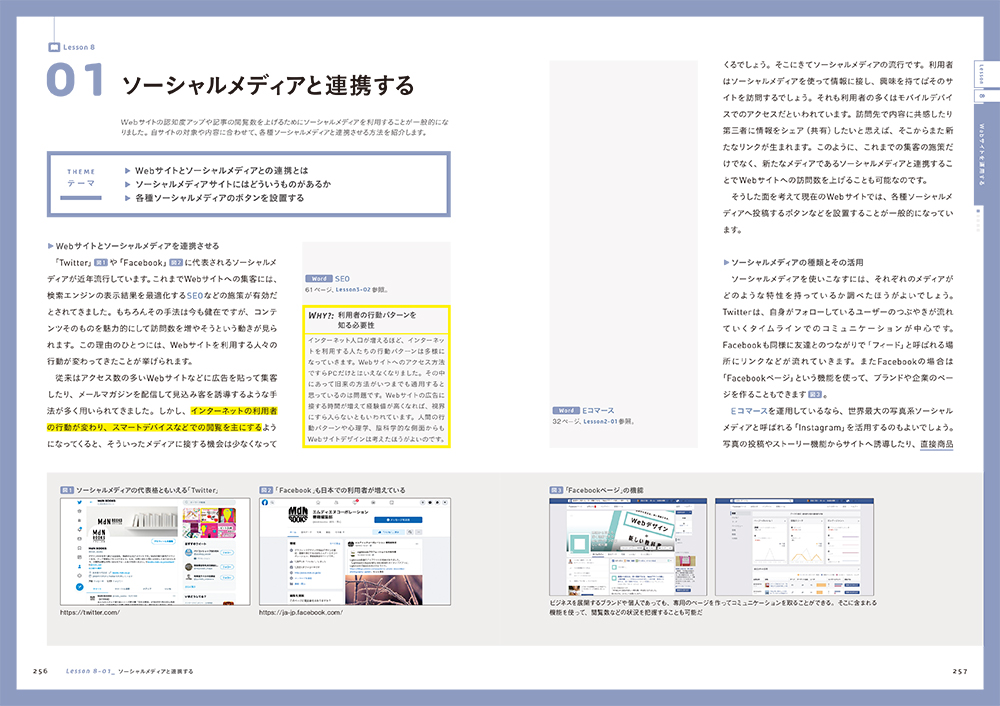1000x706 pixels.
Task: Open the Facebook screenshot thumbnail
Action: click(355, 552)
